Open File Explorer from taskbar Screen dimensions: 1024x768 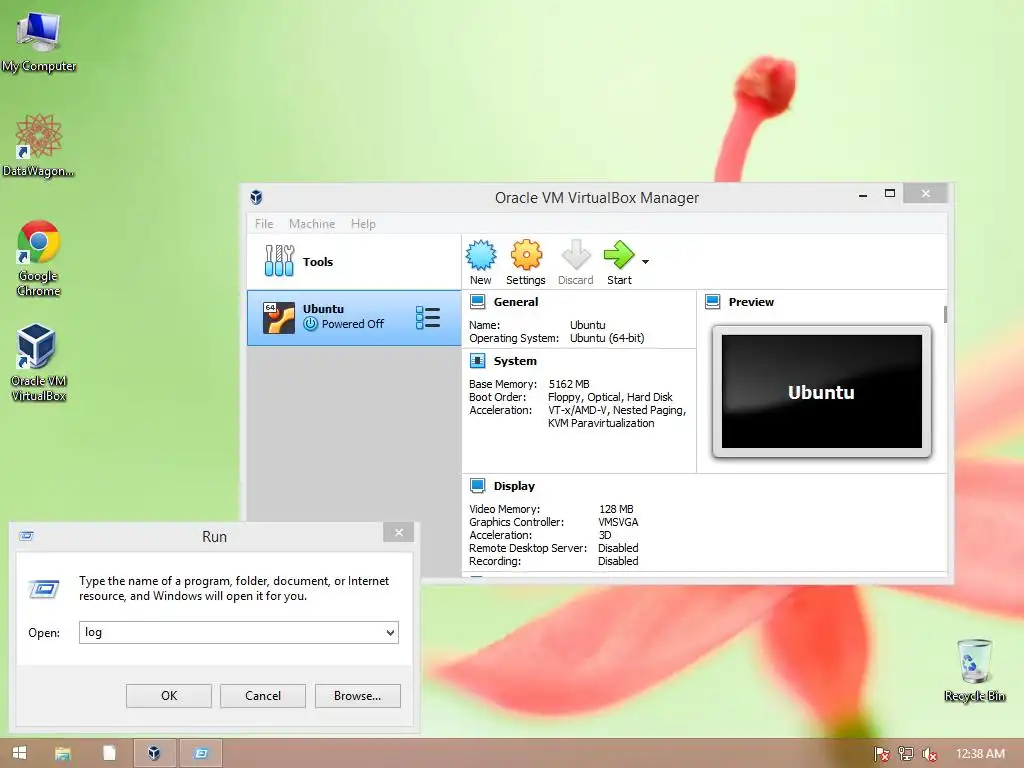(x=63, y=753)
